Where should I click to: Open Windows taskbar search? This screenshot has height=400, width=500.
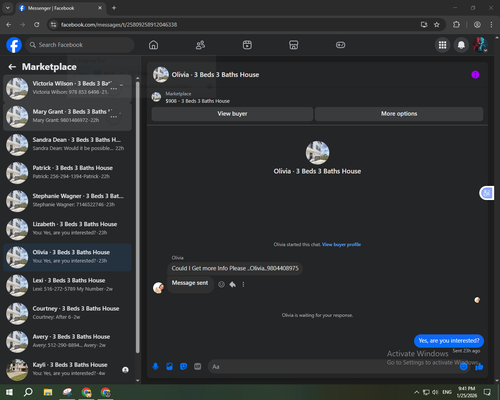pos(28,392)
